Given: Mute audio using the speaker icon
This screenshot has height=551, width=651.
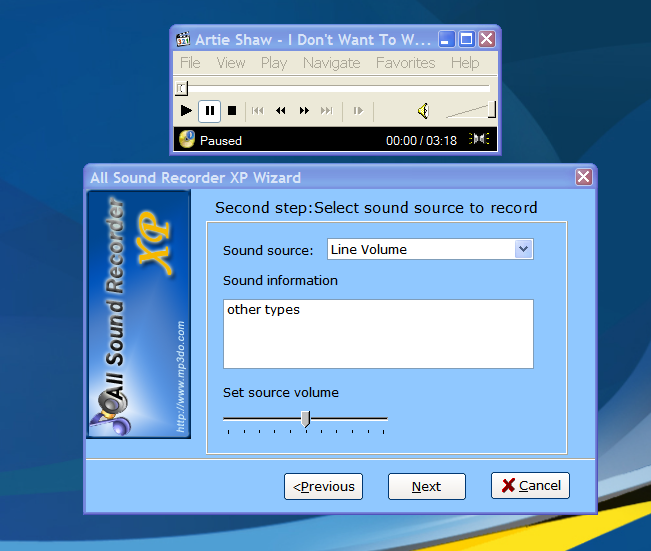Looking at the screenshot, I should tap(423, 111).
